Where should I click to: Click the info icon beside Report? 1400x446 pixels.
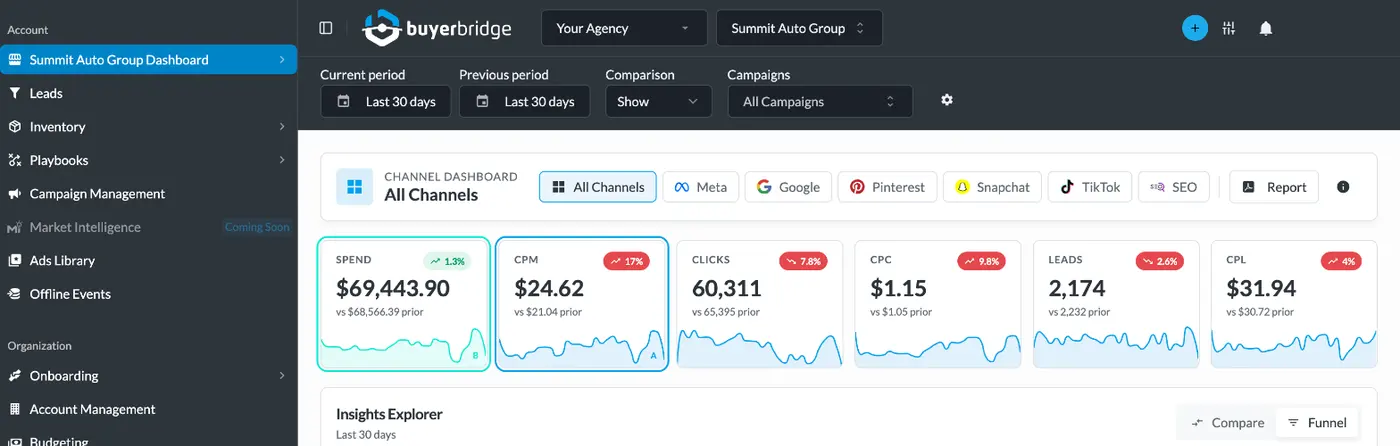[x=1343, y=187]
